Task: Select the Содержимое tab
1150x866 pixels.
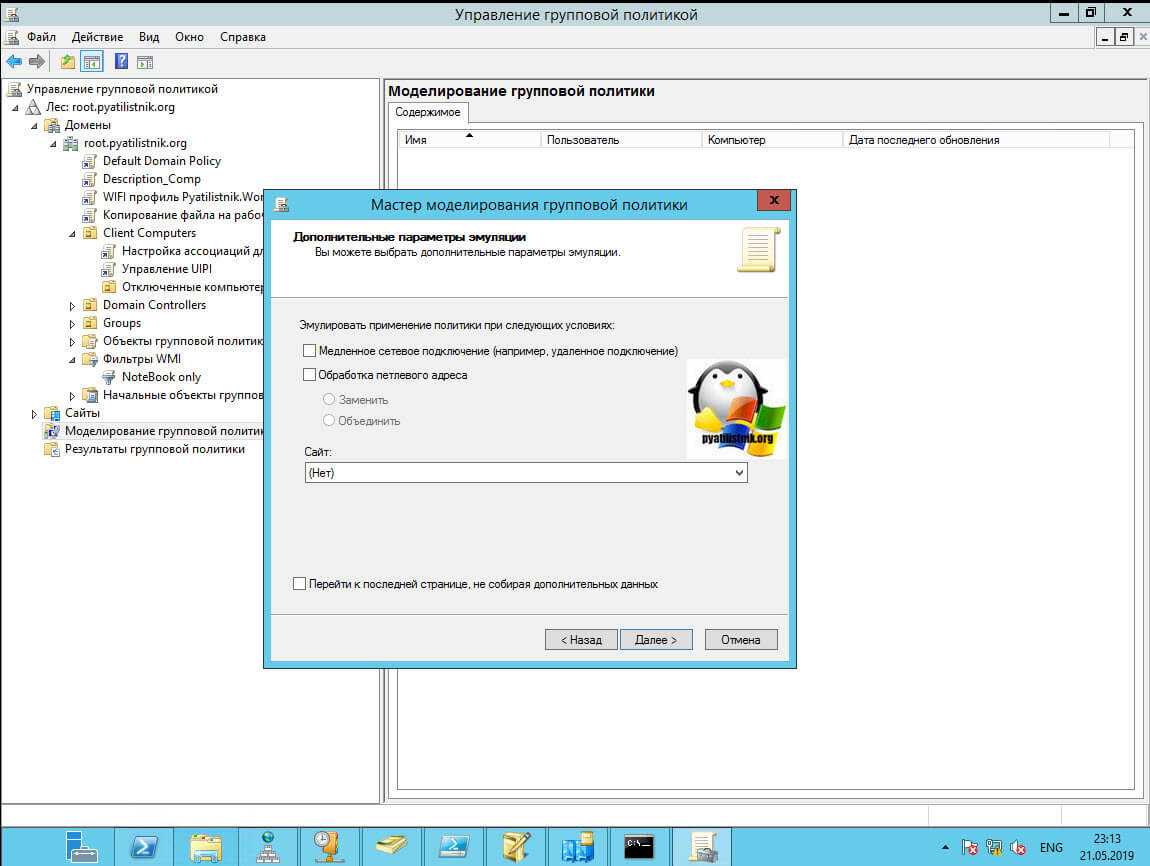Action: coord(428,112)
